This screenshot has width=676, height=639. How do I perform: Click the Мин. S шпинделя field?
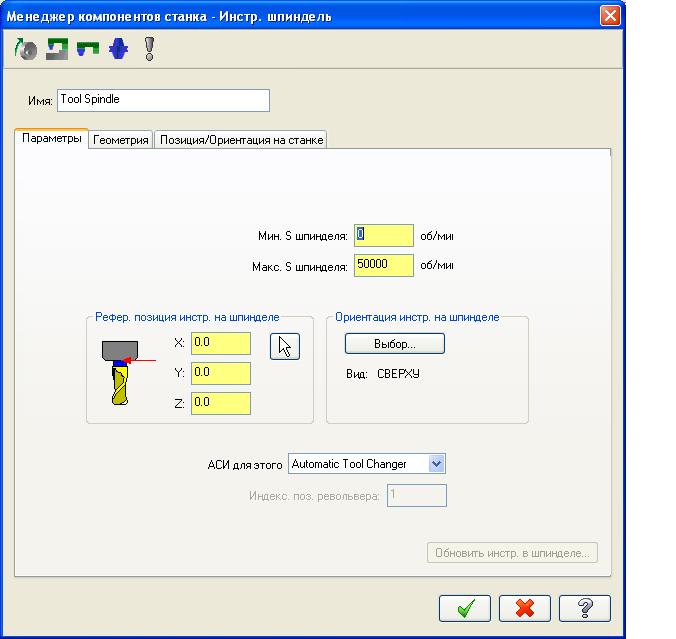pyautogui.click(x=384, y=235)
